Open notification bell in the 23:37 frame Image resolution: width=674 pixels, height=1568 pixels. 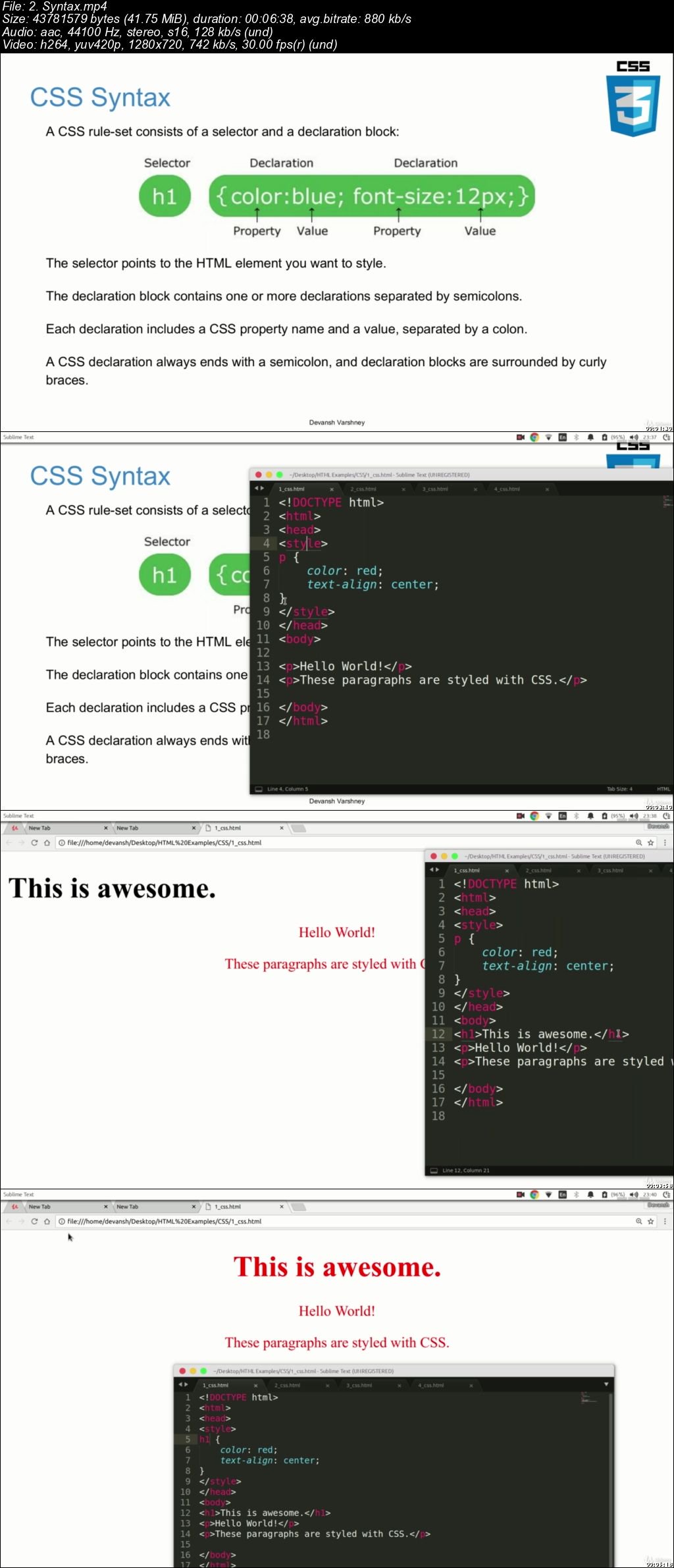pos(590,437)
